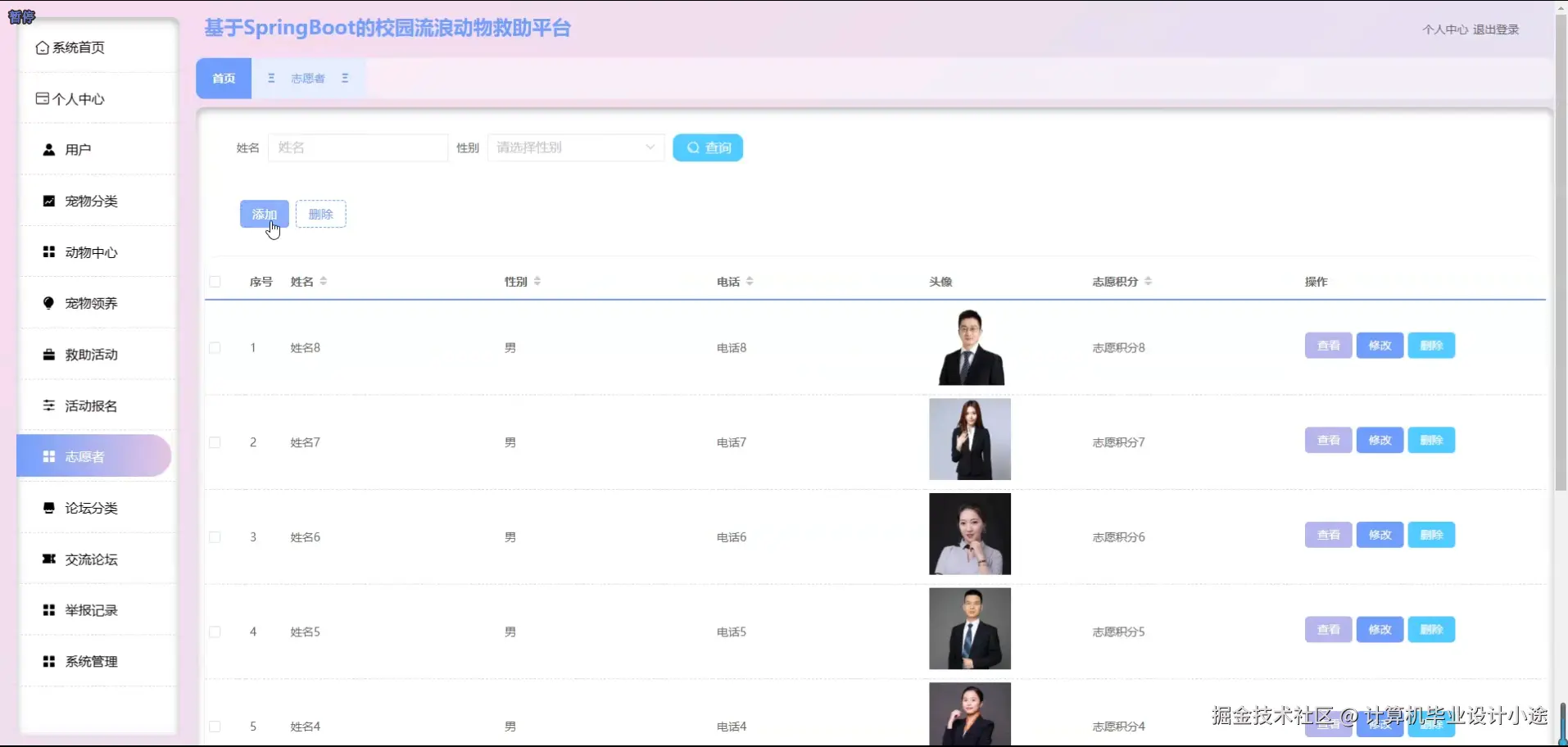
Task: Sort by 志愿积分 column arrows
Action: (1148, 281)
